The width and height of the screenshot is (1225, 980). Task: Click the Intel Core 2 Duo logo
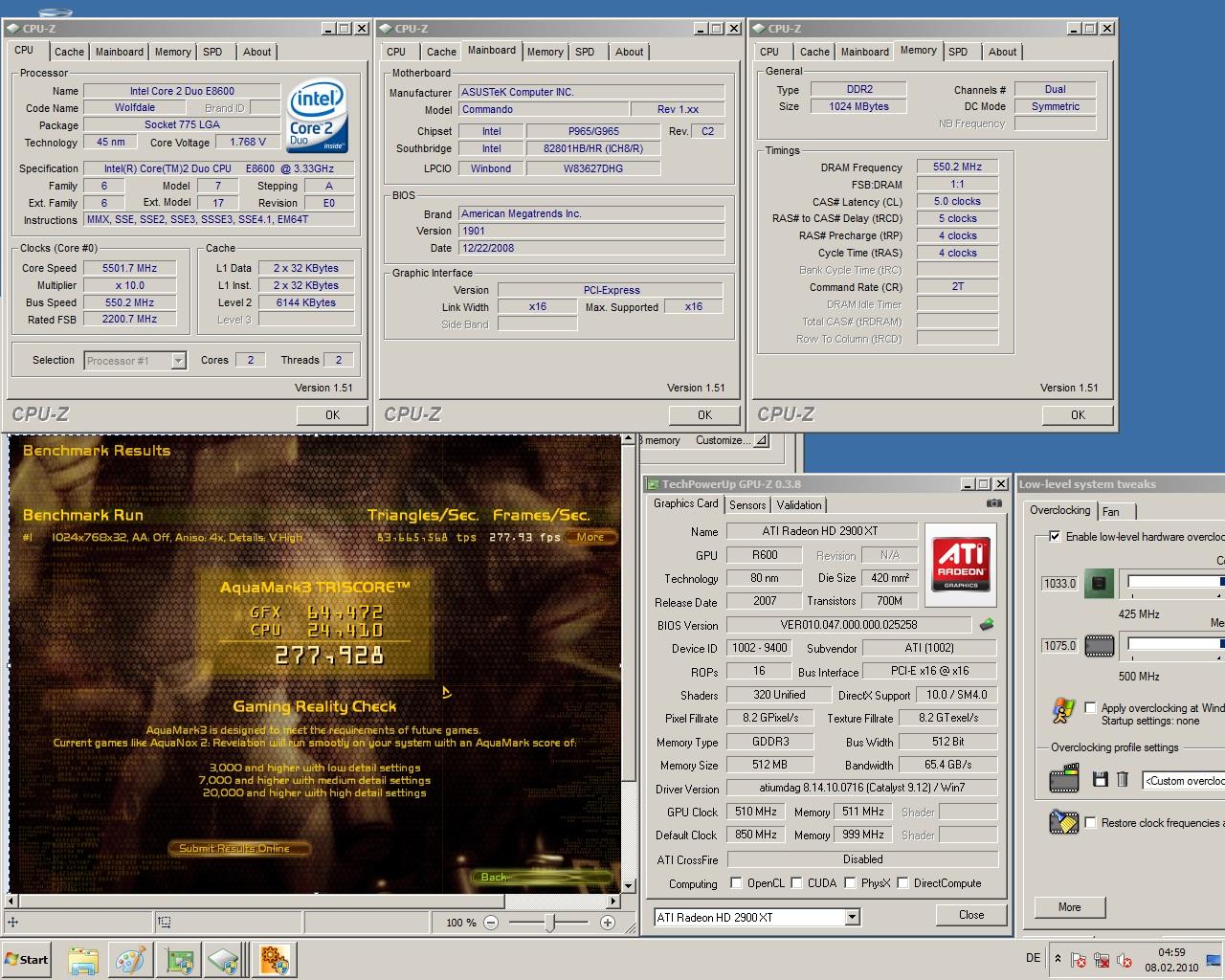pos(317,116)
